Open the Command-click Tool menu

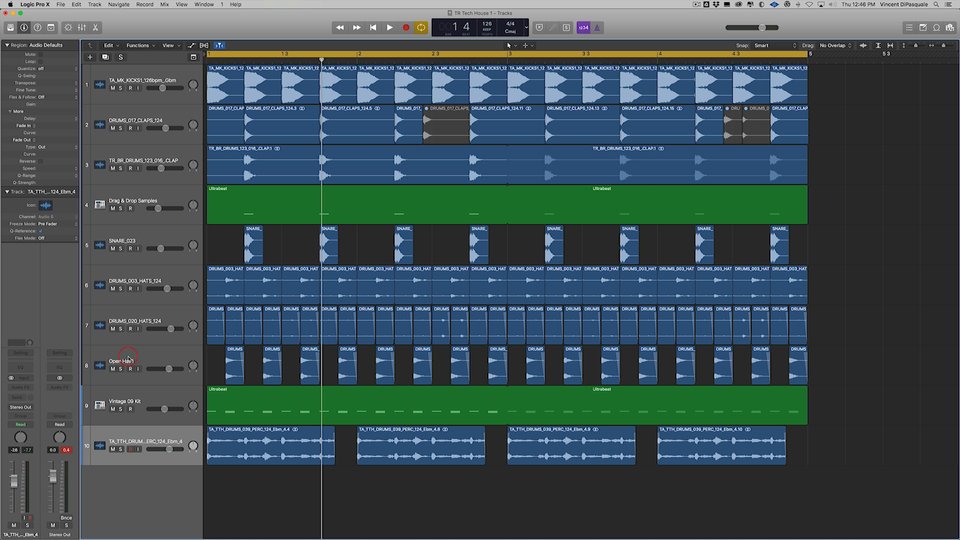click(x=527, y=45)
